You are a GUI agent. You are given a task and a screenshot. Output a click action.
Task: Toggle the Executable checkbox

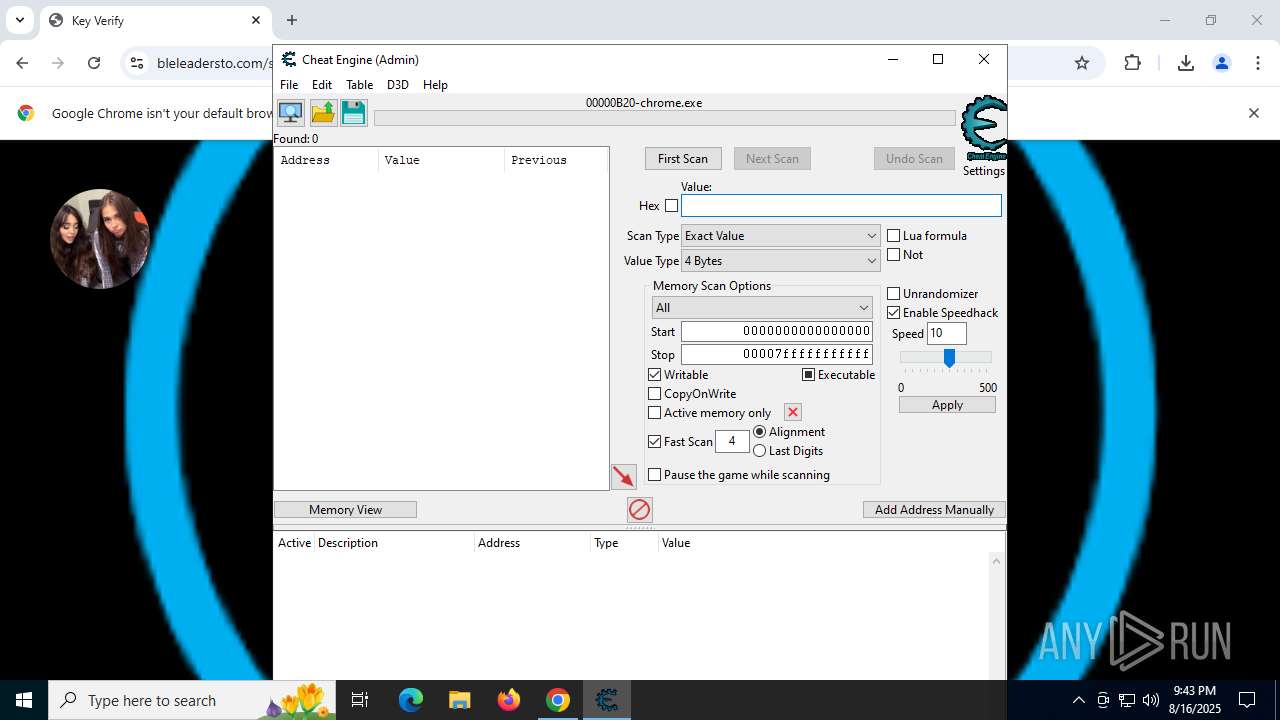[809, 375]
